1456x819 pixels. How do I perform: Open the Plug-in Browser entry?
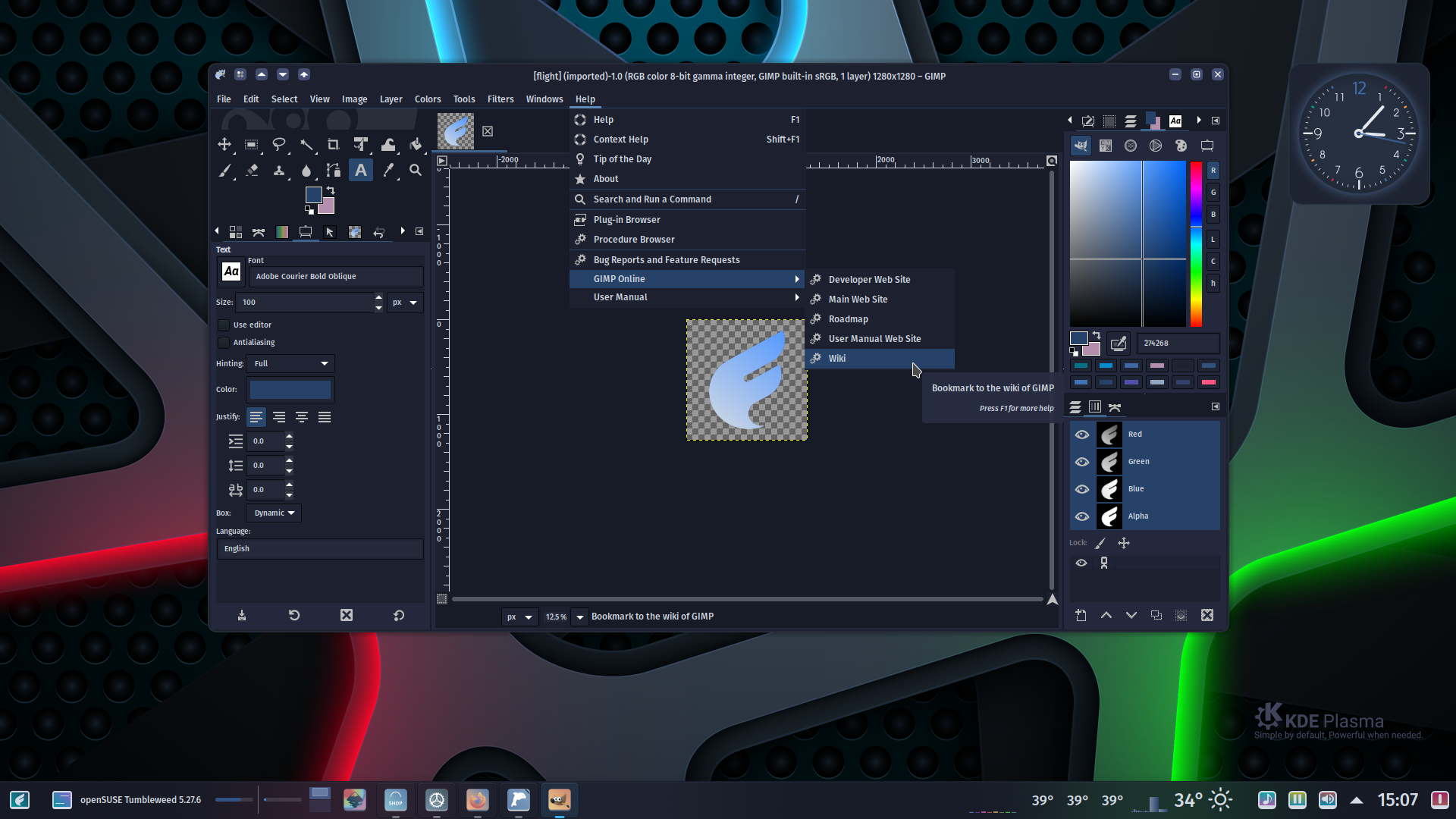point(687,220)
